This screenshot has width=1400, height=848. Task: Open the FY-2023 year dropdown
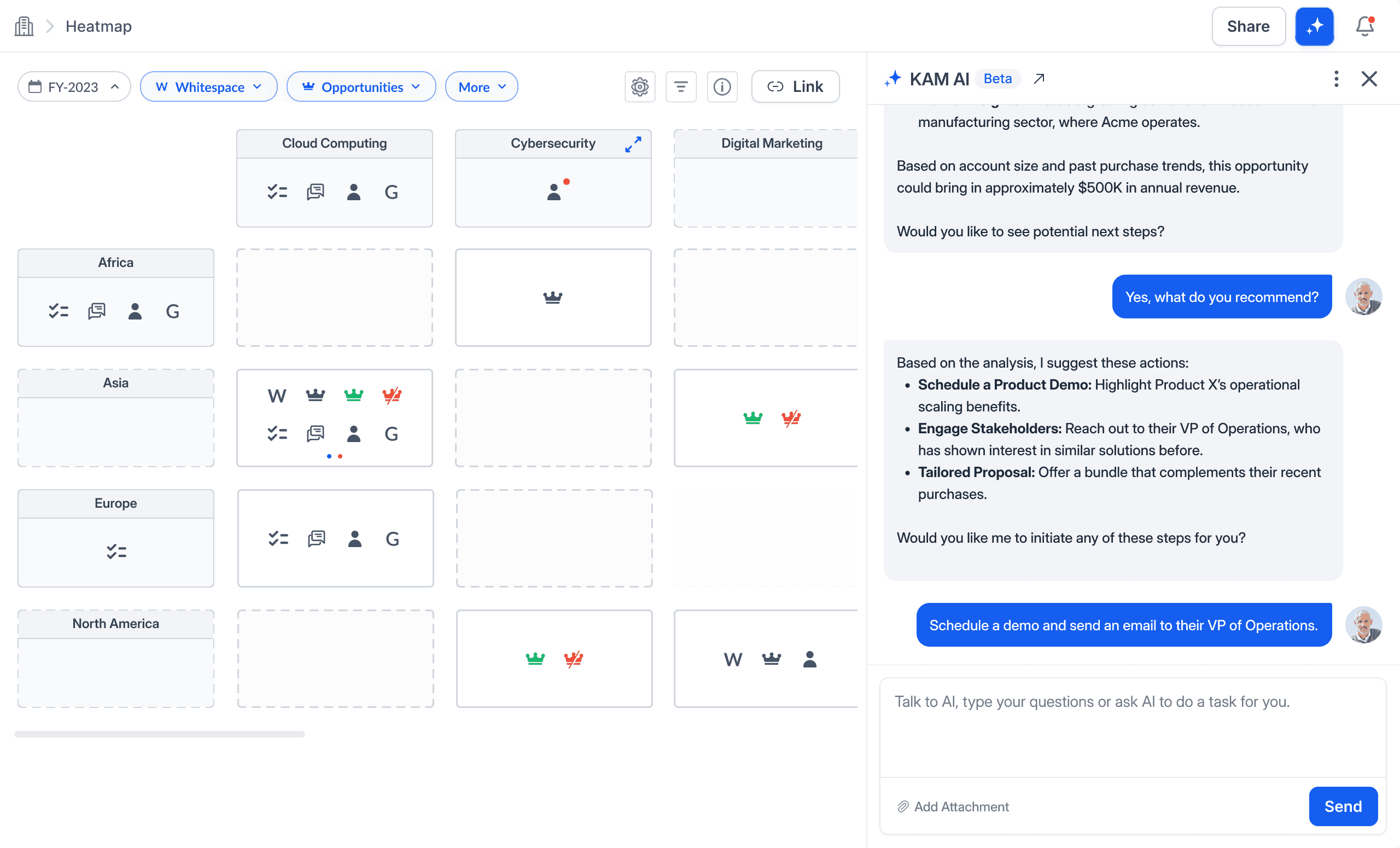pos(74,87)
